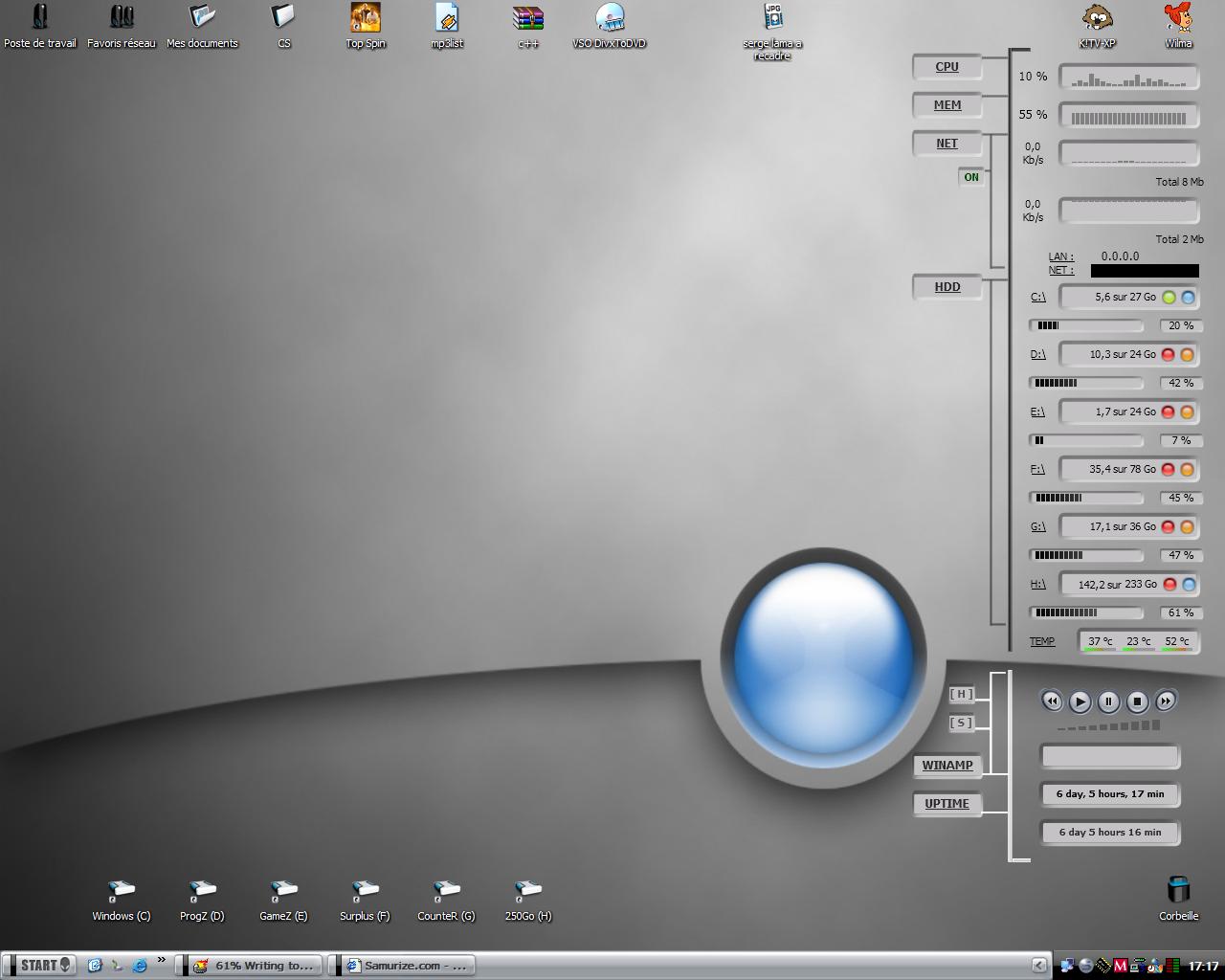The width and height of the screenshot is (1225, 980).
Task: Select the CS desktop folder icon
Action: pyautogui.click(x=283, y=26)
